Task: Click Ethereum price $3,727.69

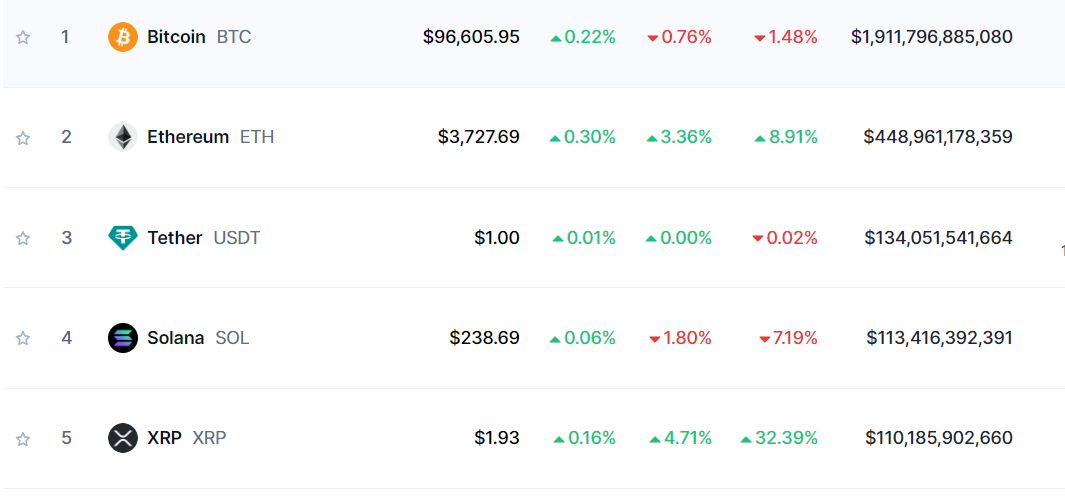Action: pyautogui.click(x=478, y=137)
